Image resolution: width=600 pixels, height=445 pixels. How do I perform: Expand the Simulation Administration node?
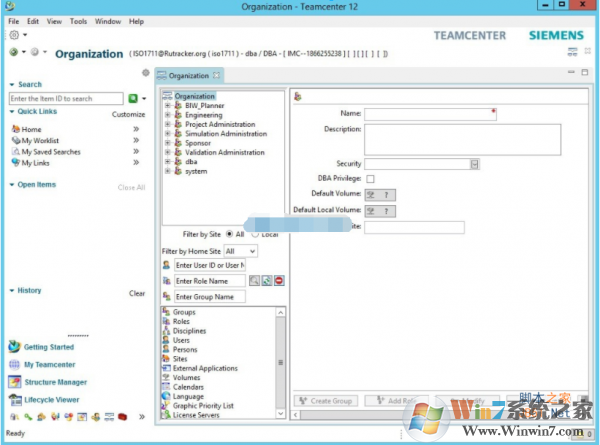167,133
